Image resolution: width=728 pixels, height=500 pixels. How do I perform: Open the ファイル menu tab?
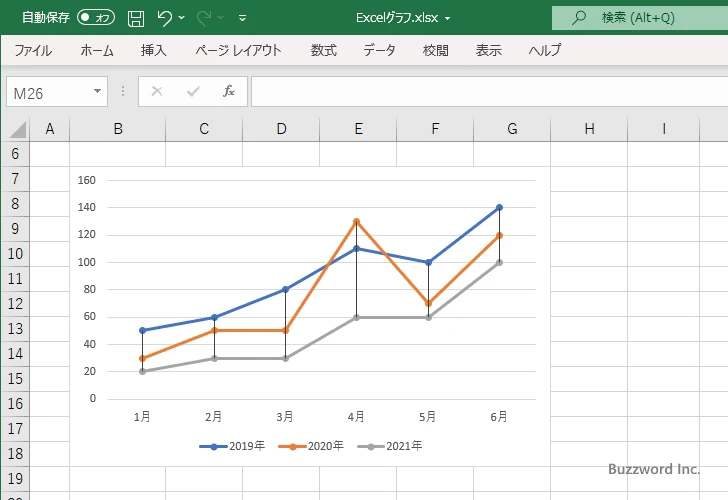coord(33,50)
